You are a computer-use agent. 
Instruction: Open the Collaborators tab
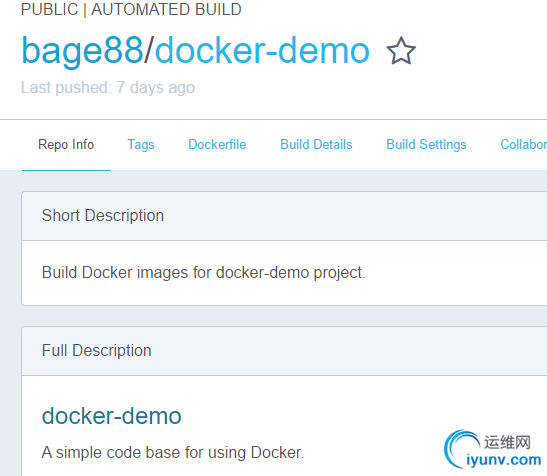pyautogui.click(x=523, y=144)
